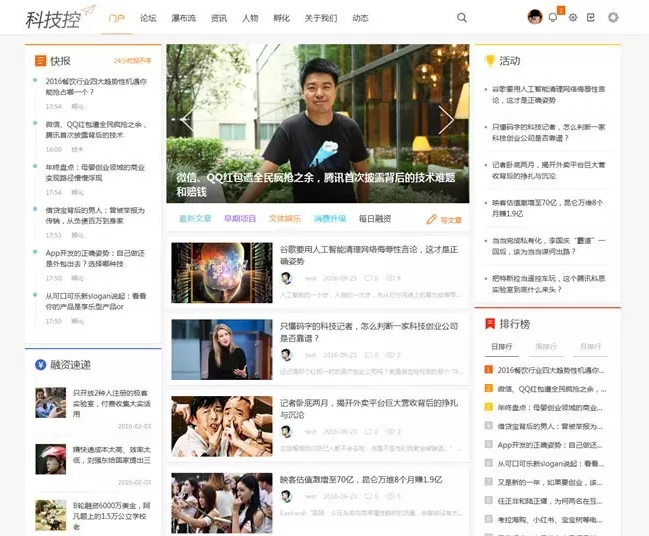Switch to the 月排行 ranking tab
The width and height of the screenshot is (649, 536).
(591, 346)
